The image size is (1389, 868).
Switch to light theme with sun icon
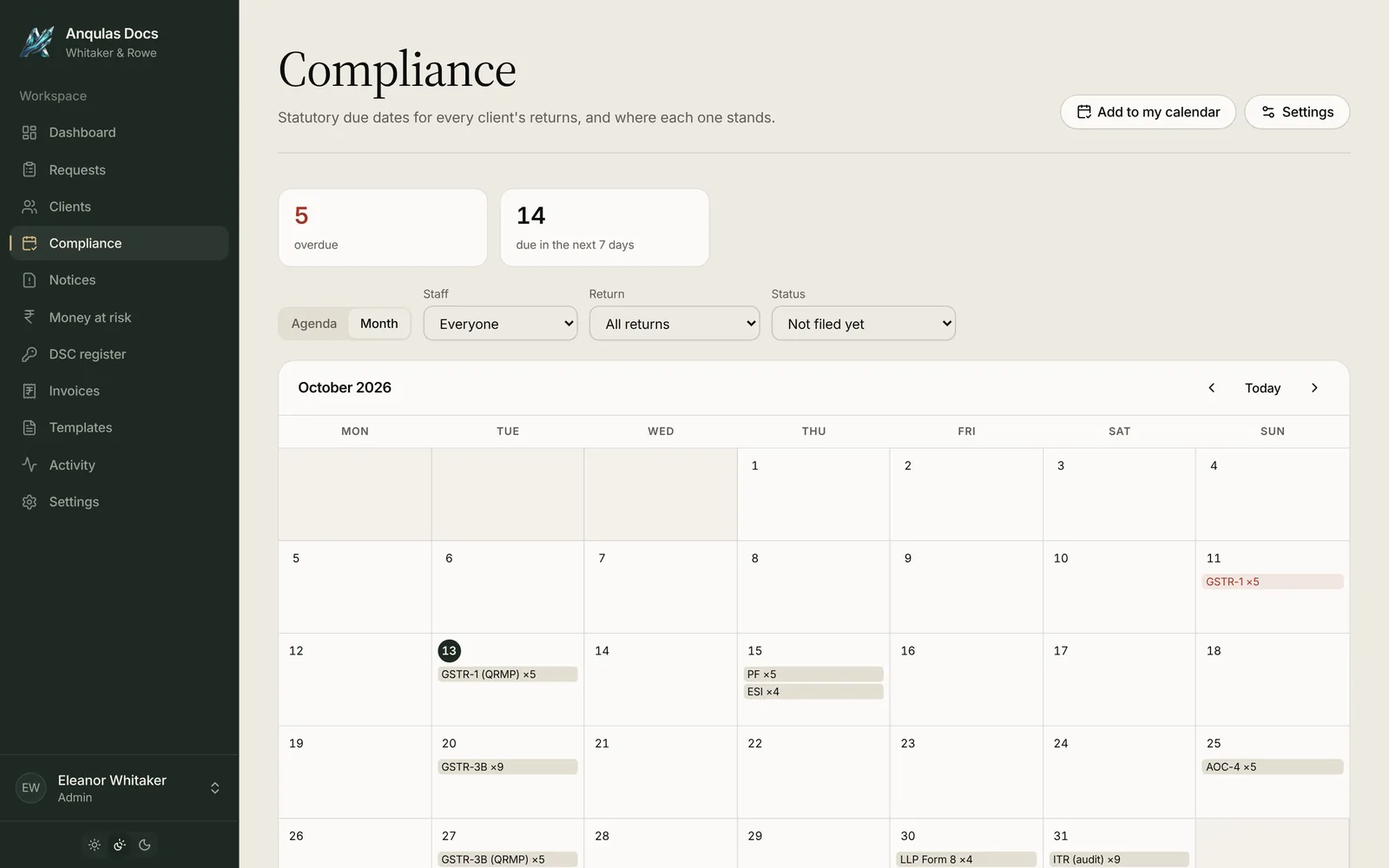coord(95,845)
